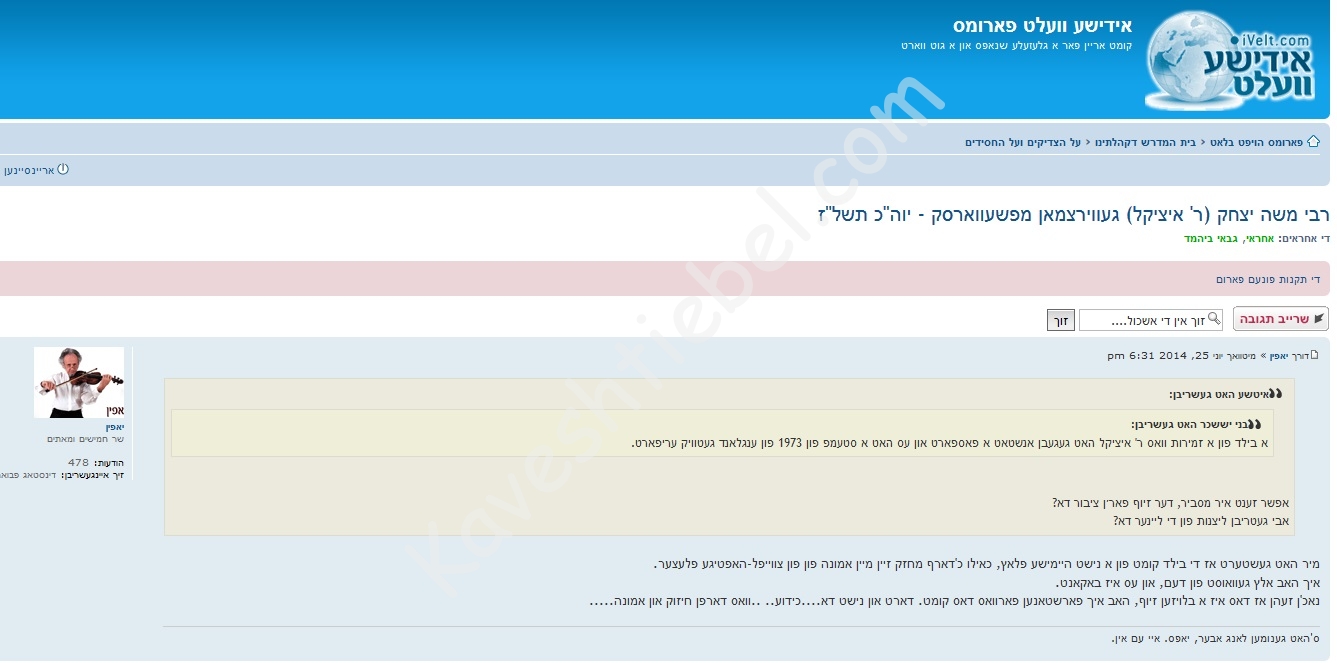Click the אריינסיינען login link

[x=28, y=170]
